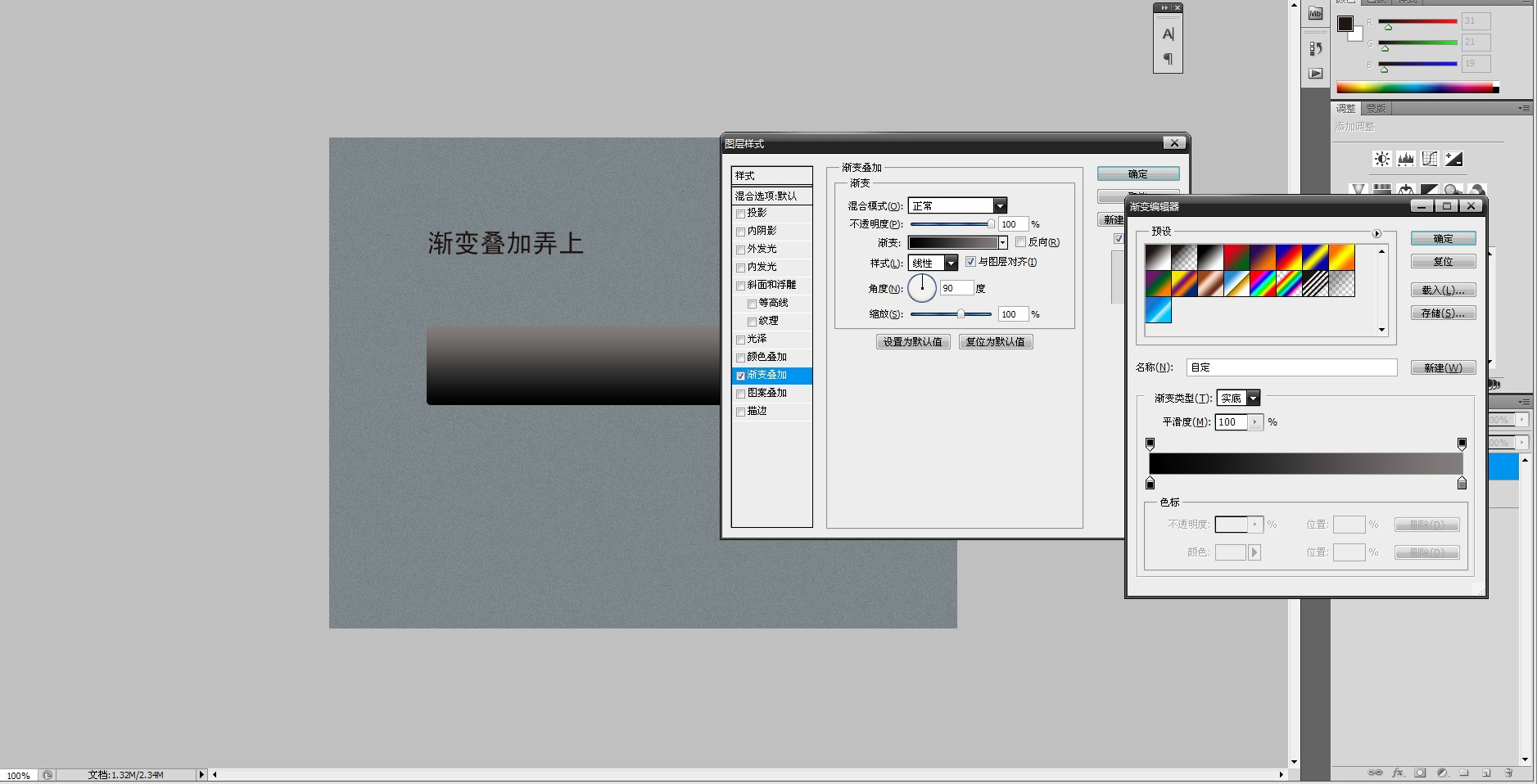Select the rainbow spectrum gradient preset
This screenshot has height=784, width=1537.
tap(1263, 284)
